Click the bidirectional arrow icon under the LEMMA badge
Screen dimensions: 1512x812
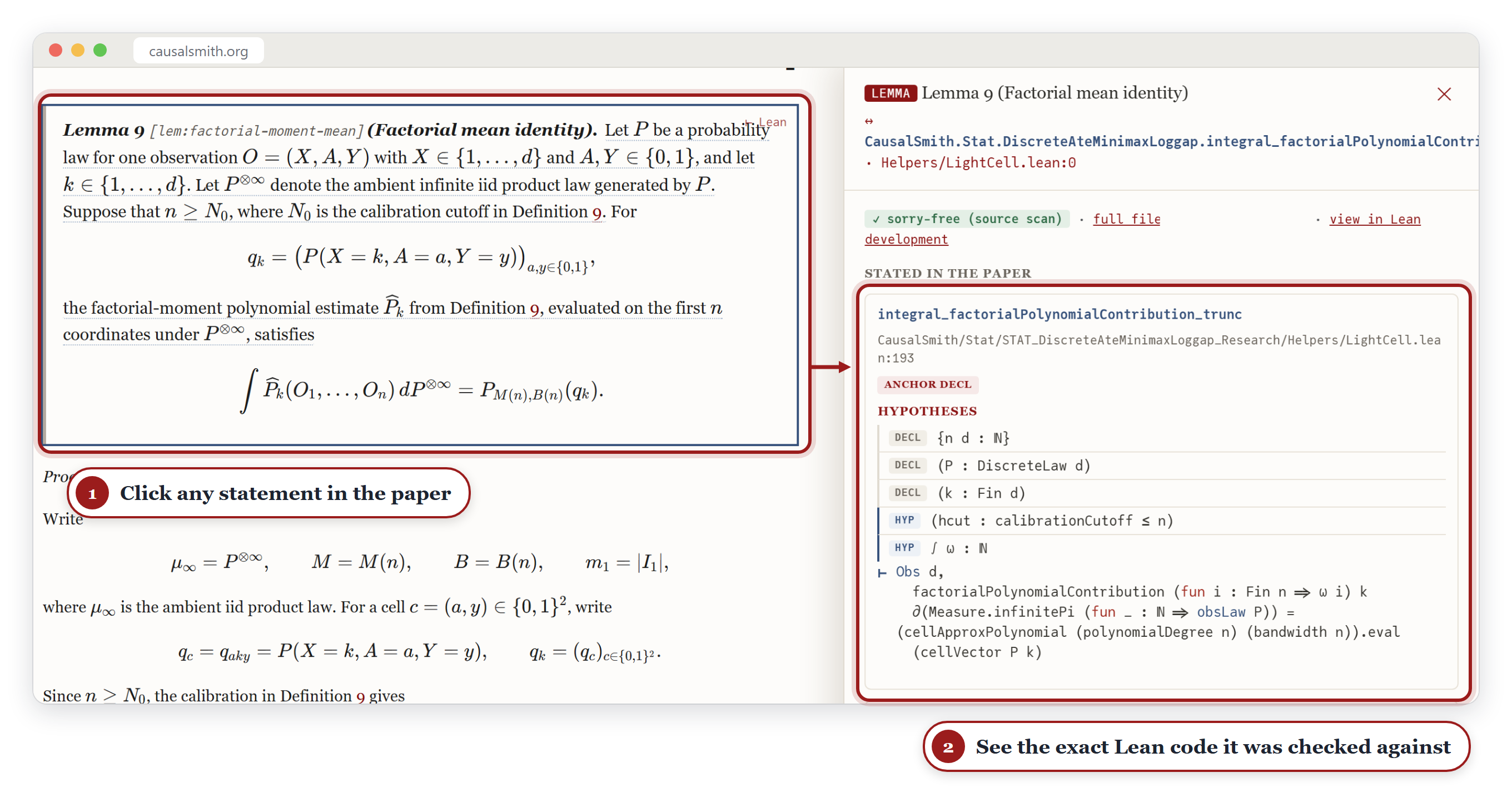tap(869, 121)
